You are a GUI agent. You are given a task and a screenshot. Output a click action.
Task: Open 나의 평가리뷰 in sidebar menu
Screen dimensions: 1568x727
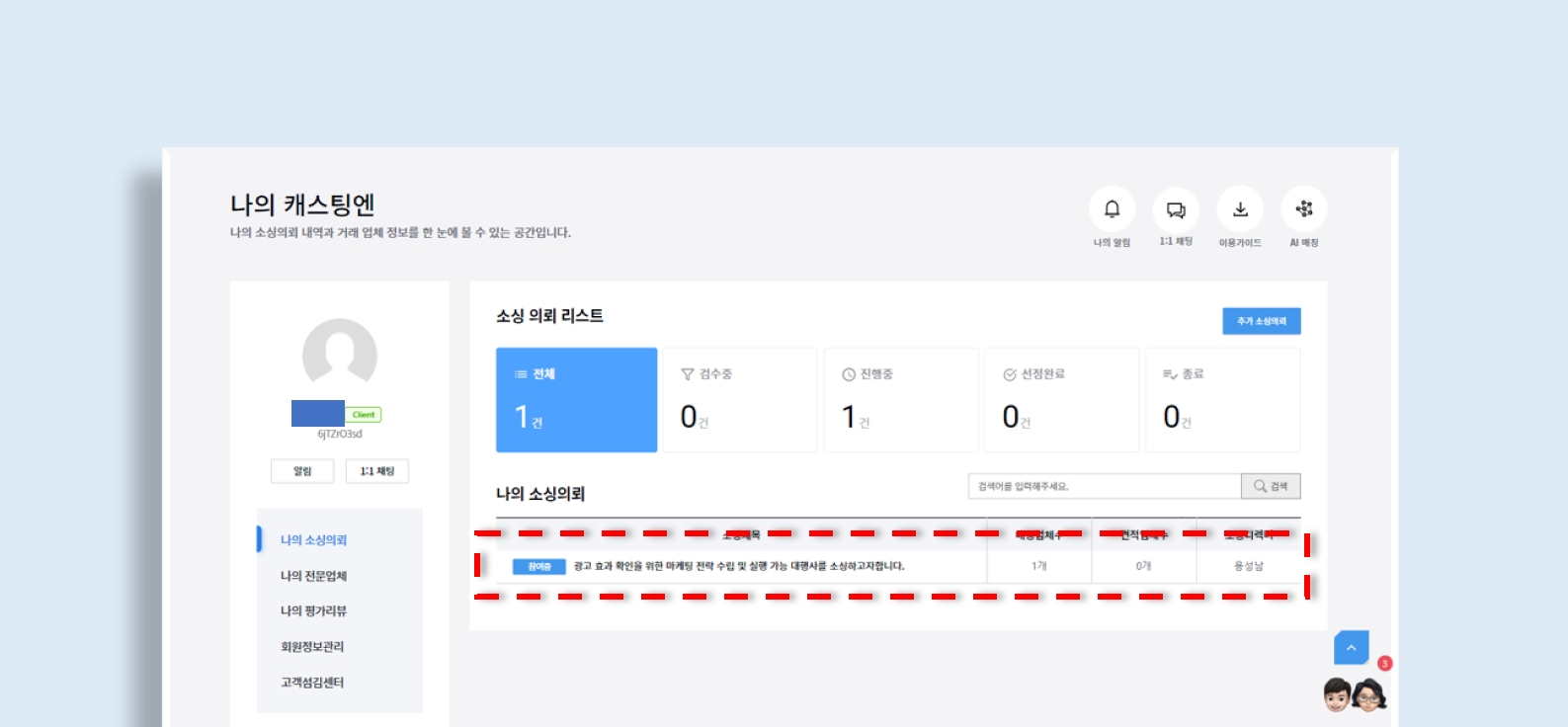pos(313,611)
